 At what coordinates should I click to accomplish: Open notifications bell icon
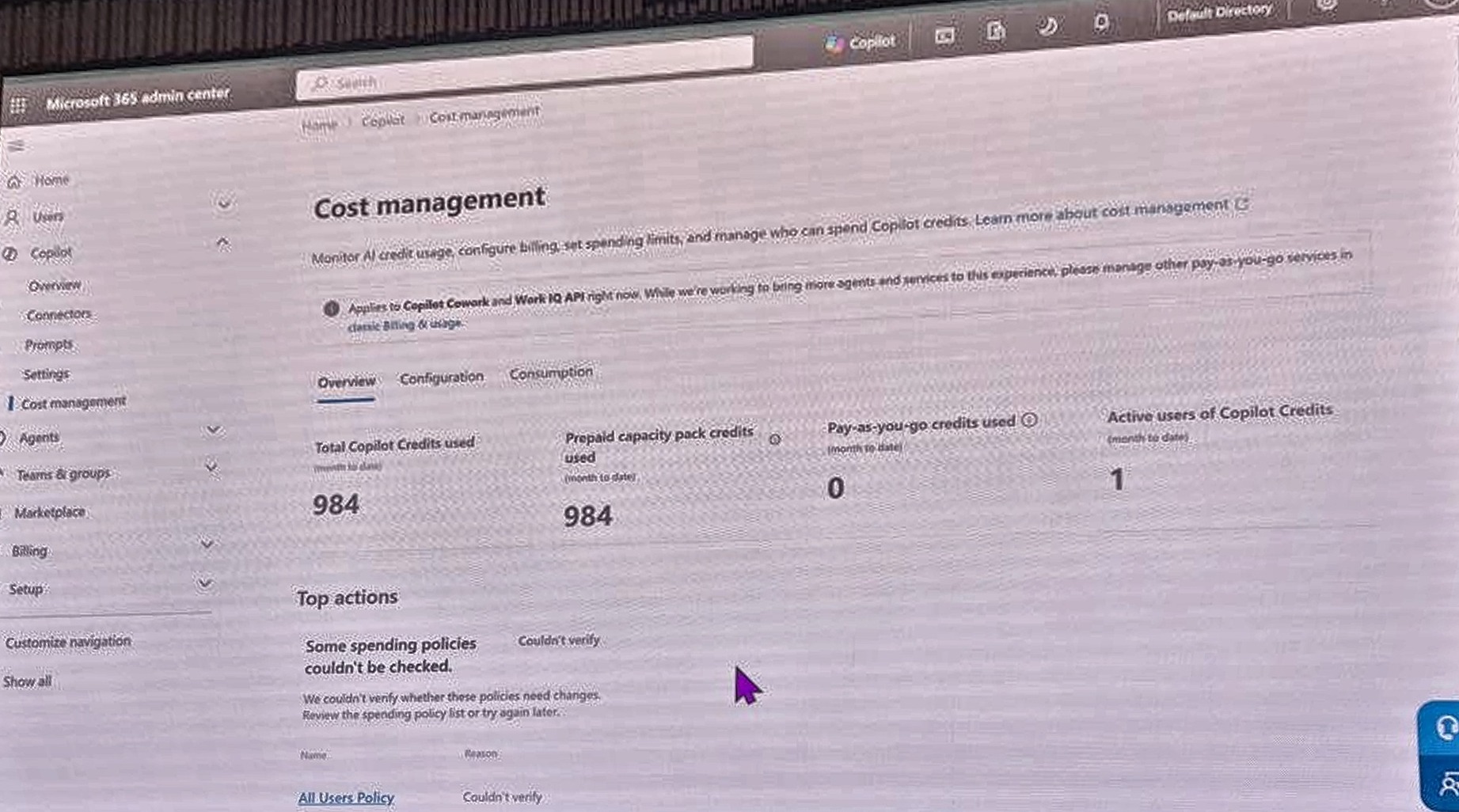point(1101,22)
